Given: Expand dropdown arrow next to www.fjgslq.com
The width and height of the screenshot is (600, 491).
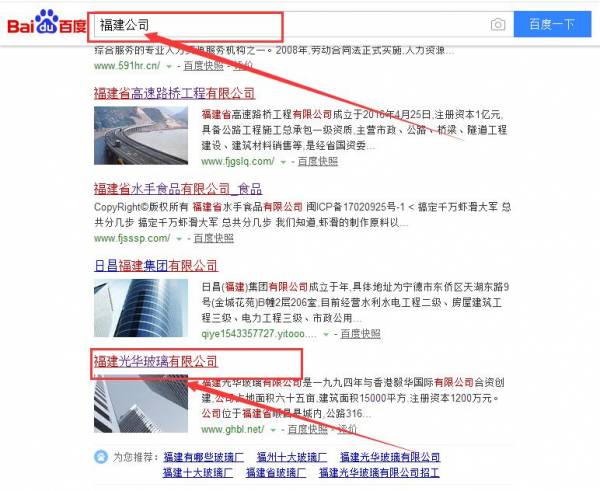Looking at the screenshot, I should click(x=283, y=162).
